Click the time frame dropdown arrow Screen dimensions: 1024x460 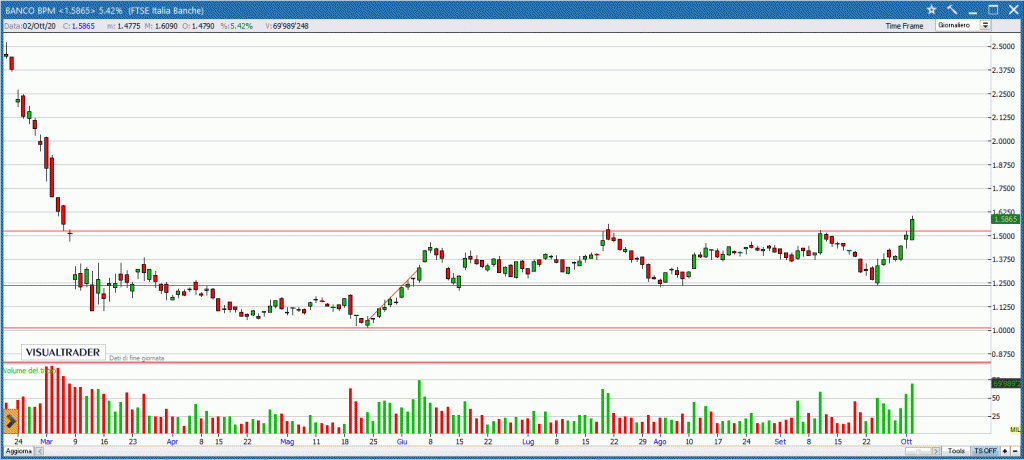point(985,25)
